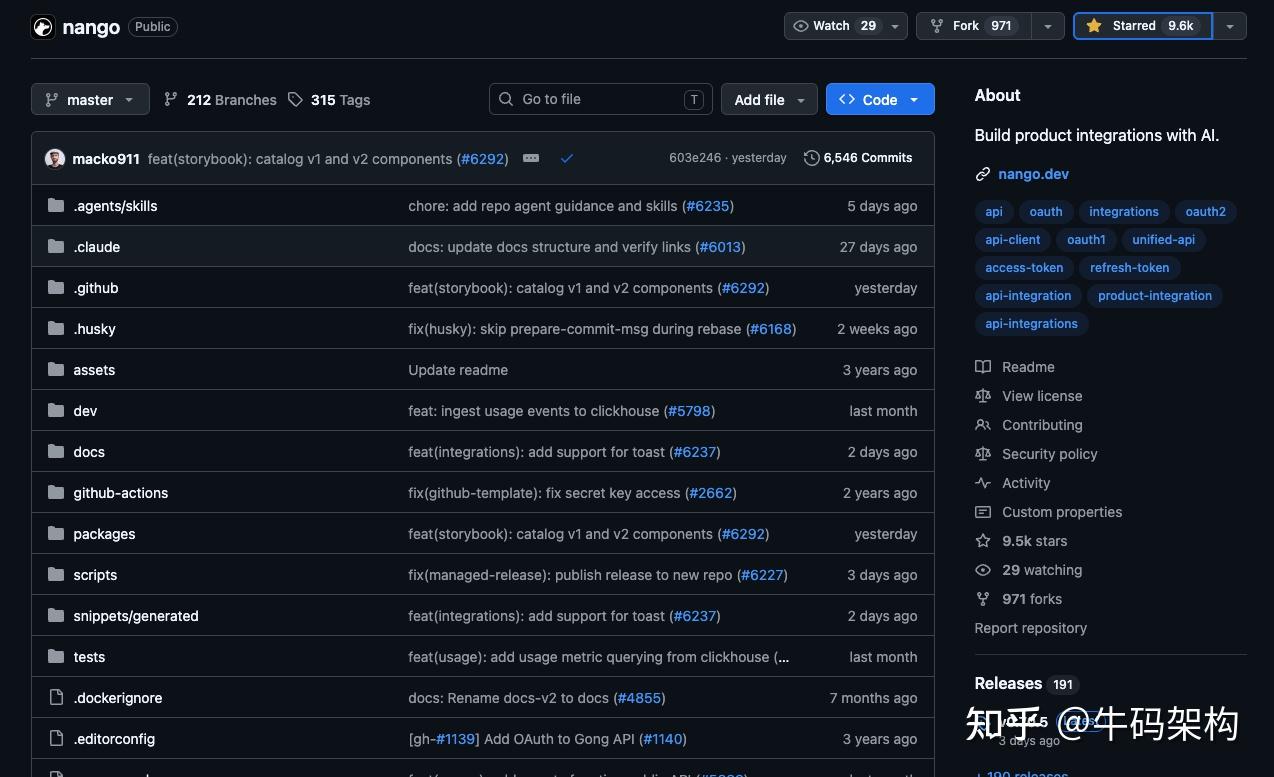
Task: Click the branch icon beside 212 Branches
Action: point(171,100)
